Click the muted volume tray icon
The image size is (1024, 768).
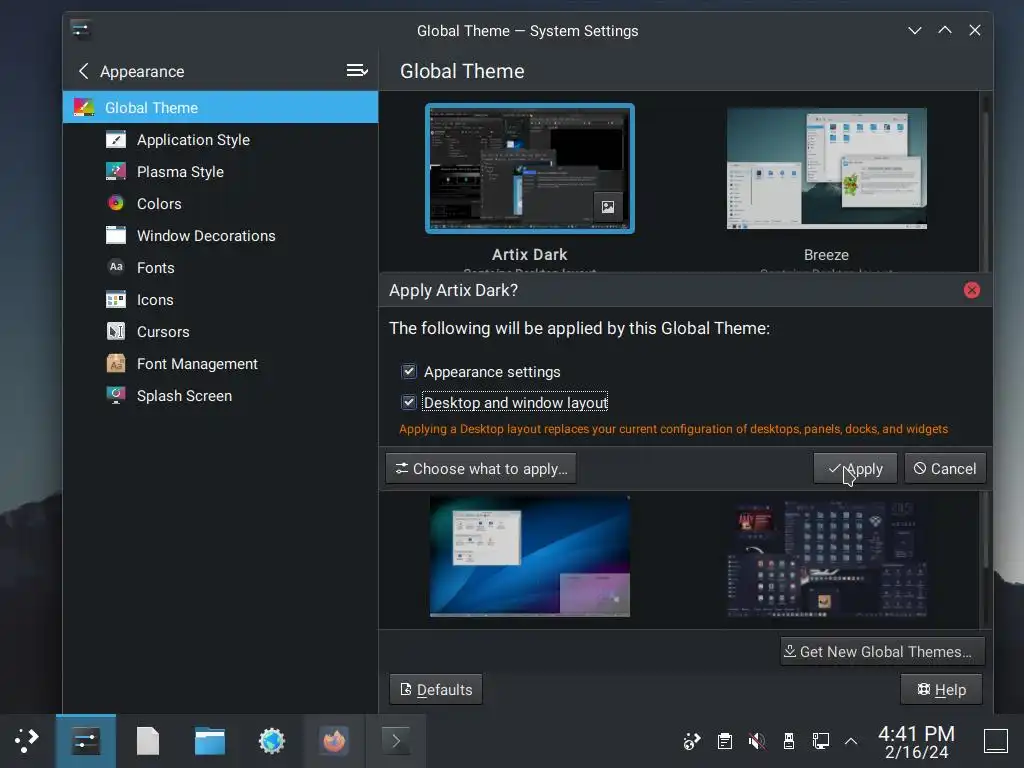coord(757,741)
